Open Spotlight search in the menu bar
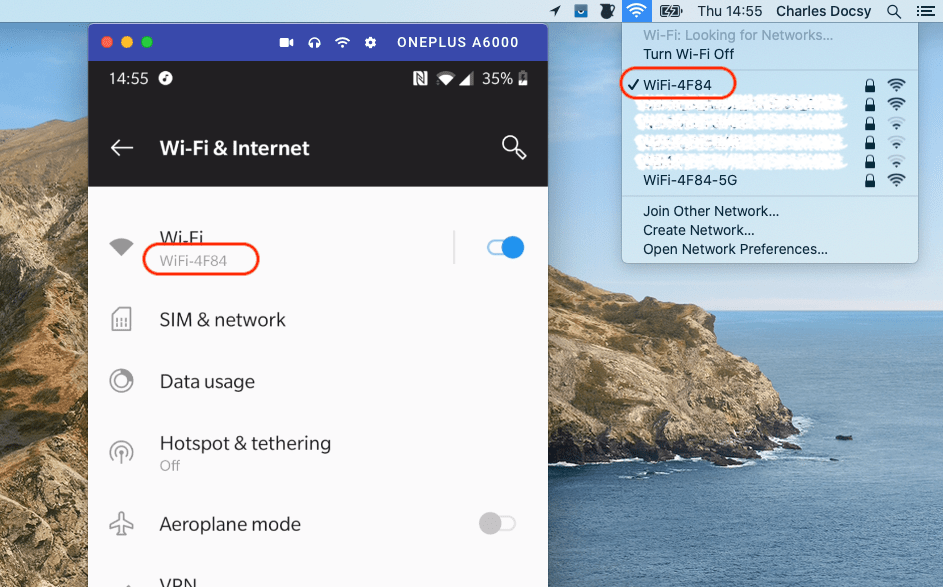This screenshot has width=943, height=587. [894, 11]
